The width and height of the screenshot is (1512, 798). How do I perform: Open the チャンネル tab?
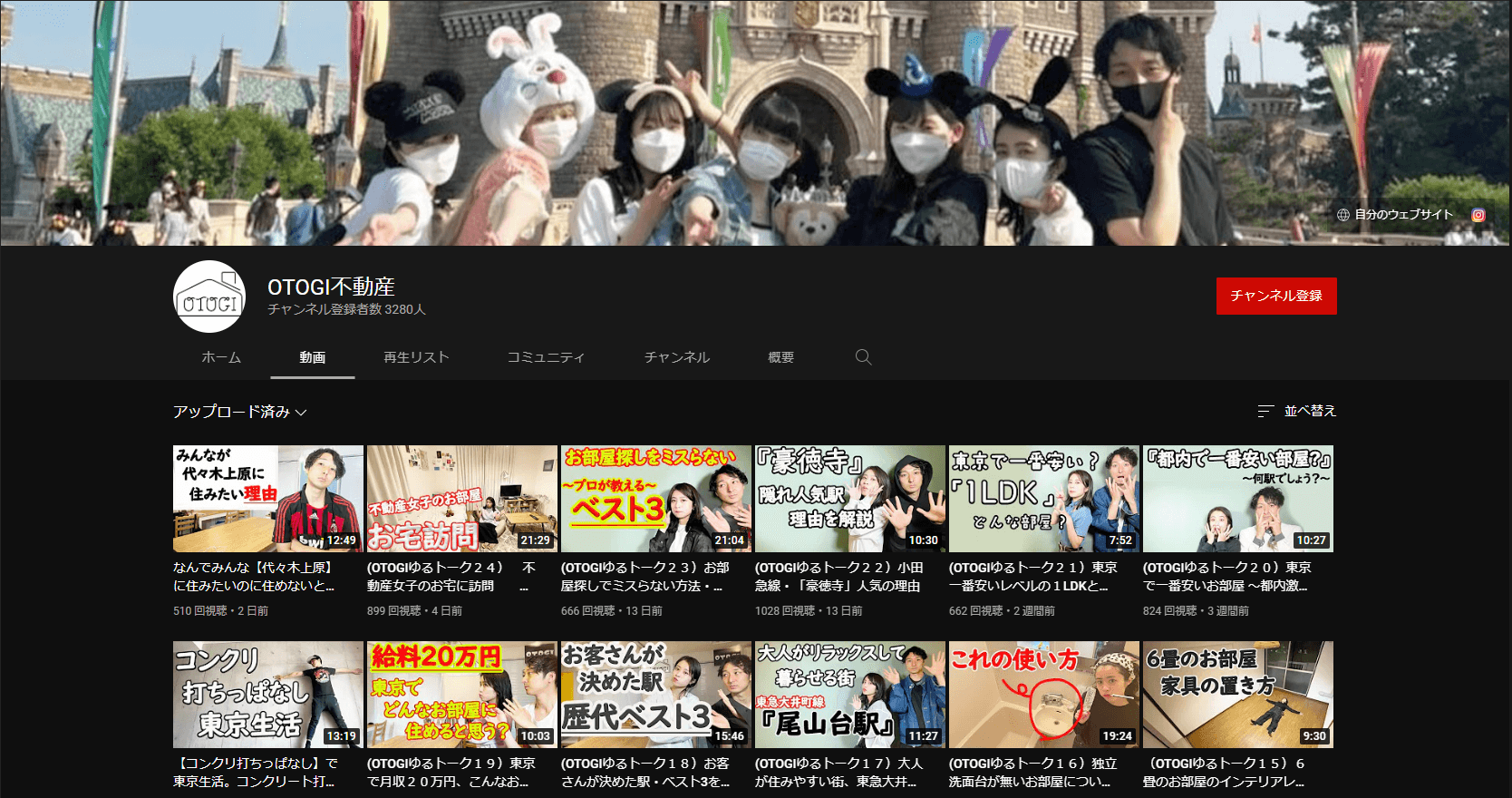677,357
